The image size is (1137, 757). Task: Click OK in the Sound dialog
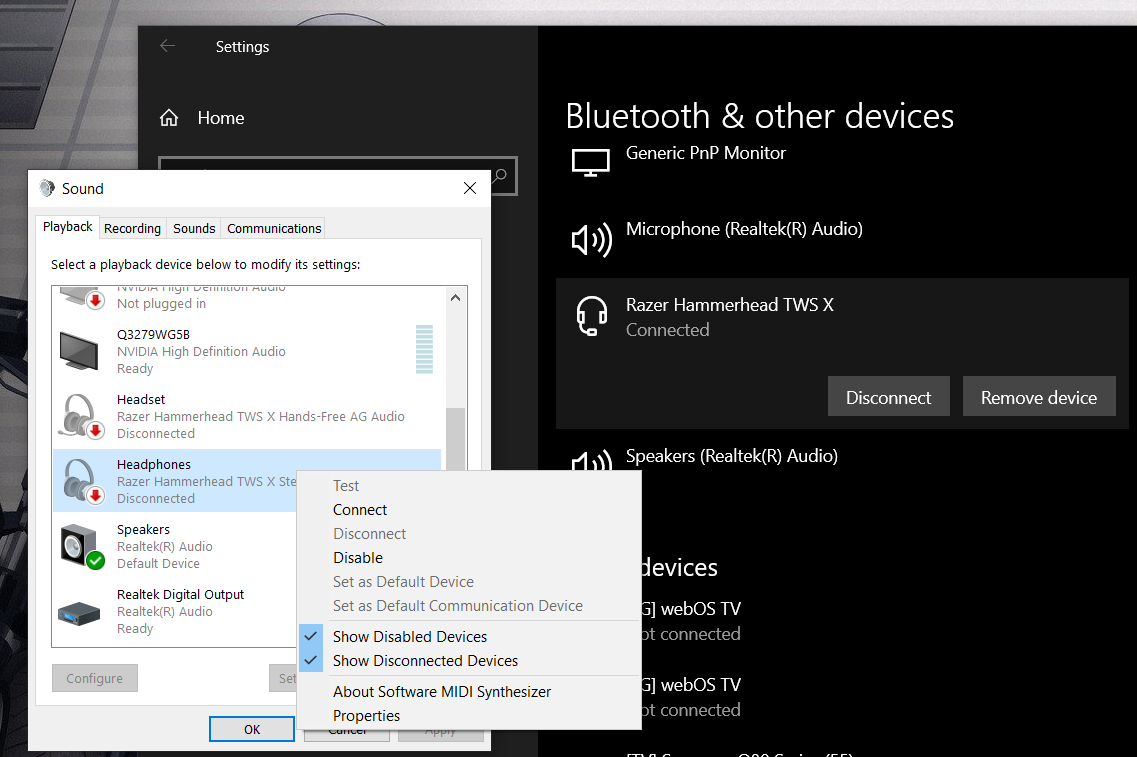pyautogui.click(x=252, y=729)
